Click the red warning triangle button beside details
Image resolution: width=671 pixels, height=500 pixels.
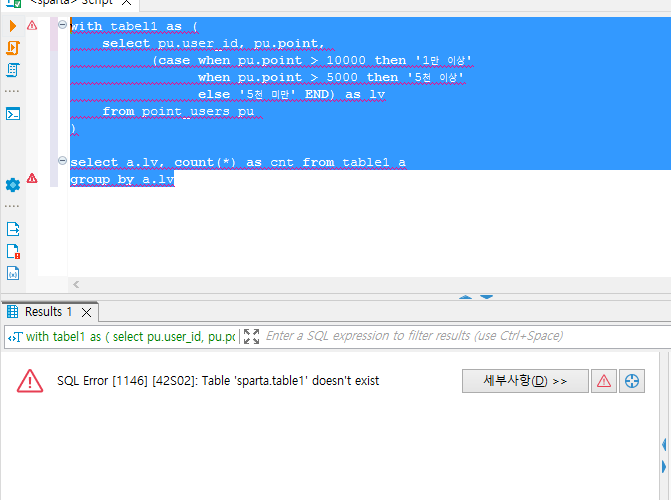click(x=603, y=381)
